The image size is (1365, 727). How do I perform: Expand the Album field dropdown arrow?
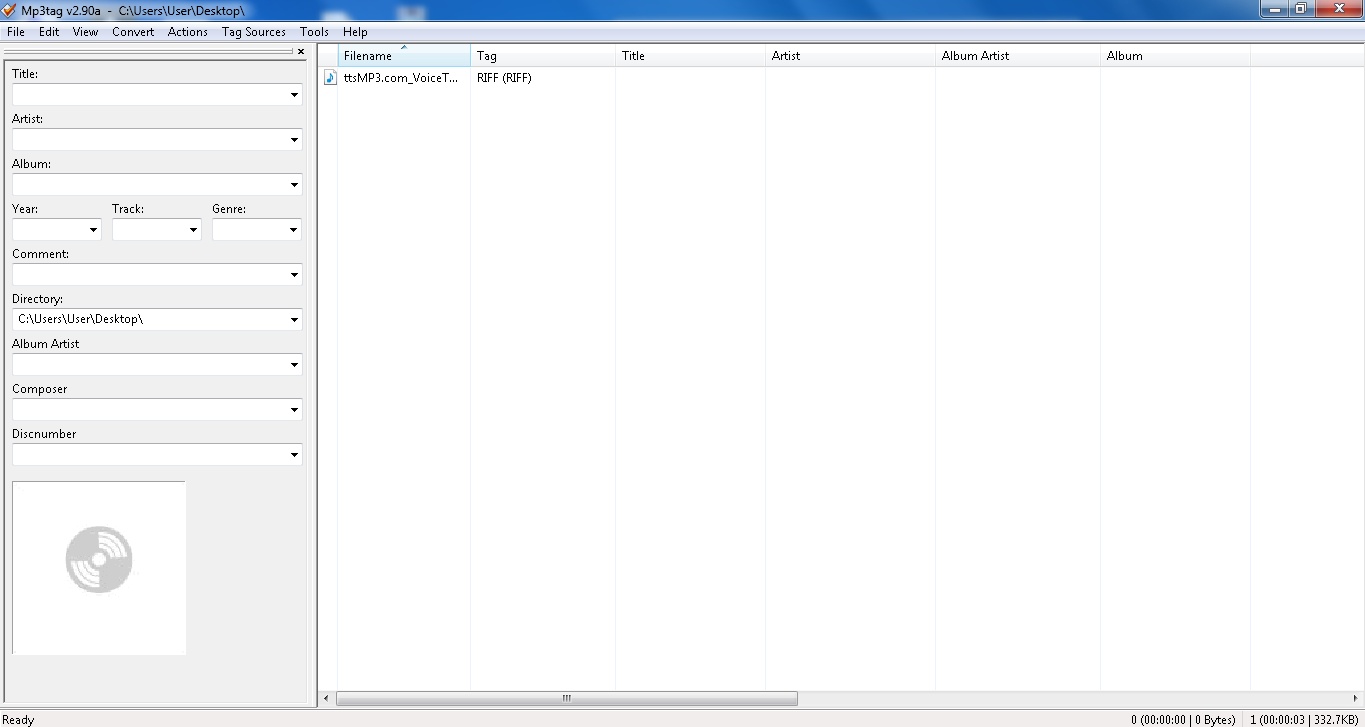294,185
